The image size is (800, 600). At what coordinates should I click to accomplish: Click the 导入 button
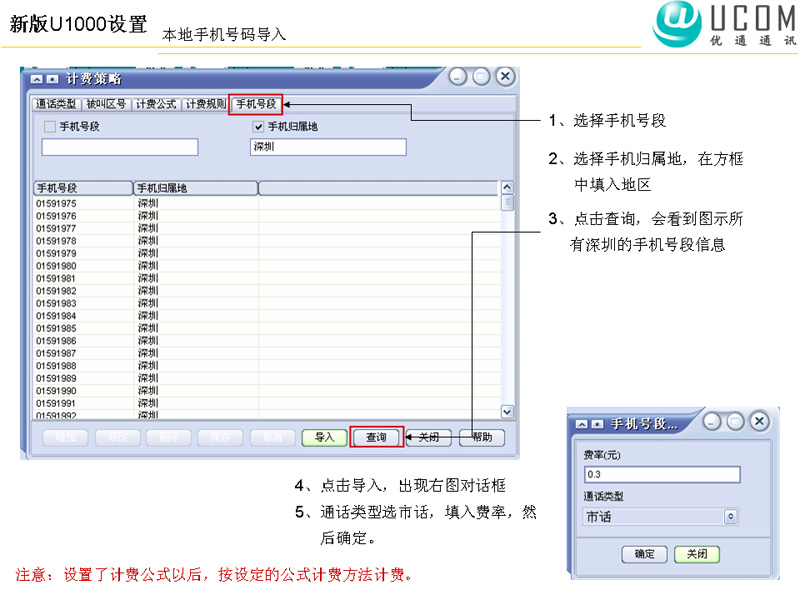(324, 438)
